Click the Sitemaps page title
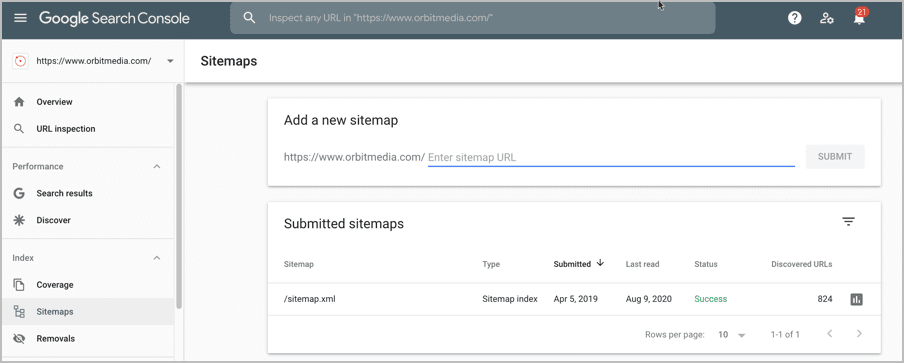904x363 pixels. pyautogui.click(x=229, y=61)
